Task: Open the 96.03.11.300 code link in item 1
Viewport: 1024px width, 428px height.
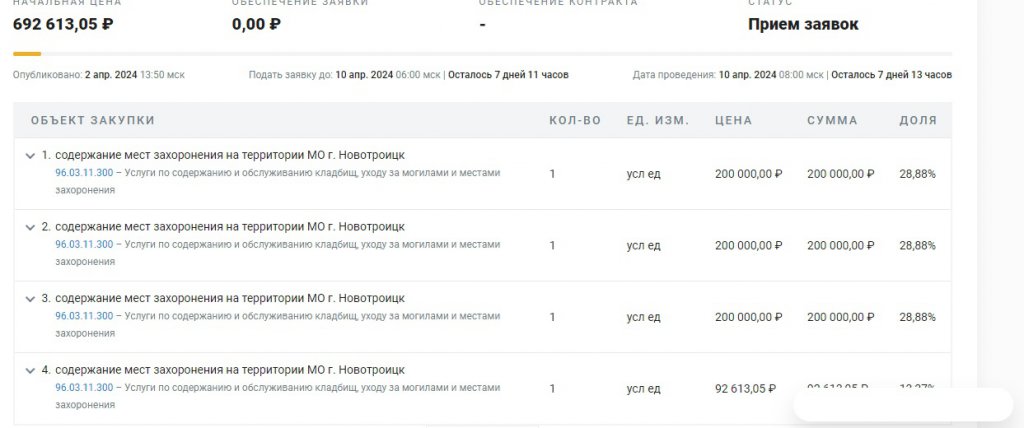Action: pyautogui.click(x=84, y=173)
